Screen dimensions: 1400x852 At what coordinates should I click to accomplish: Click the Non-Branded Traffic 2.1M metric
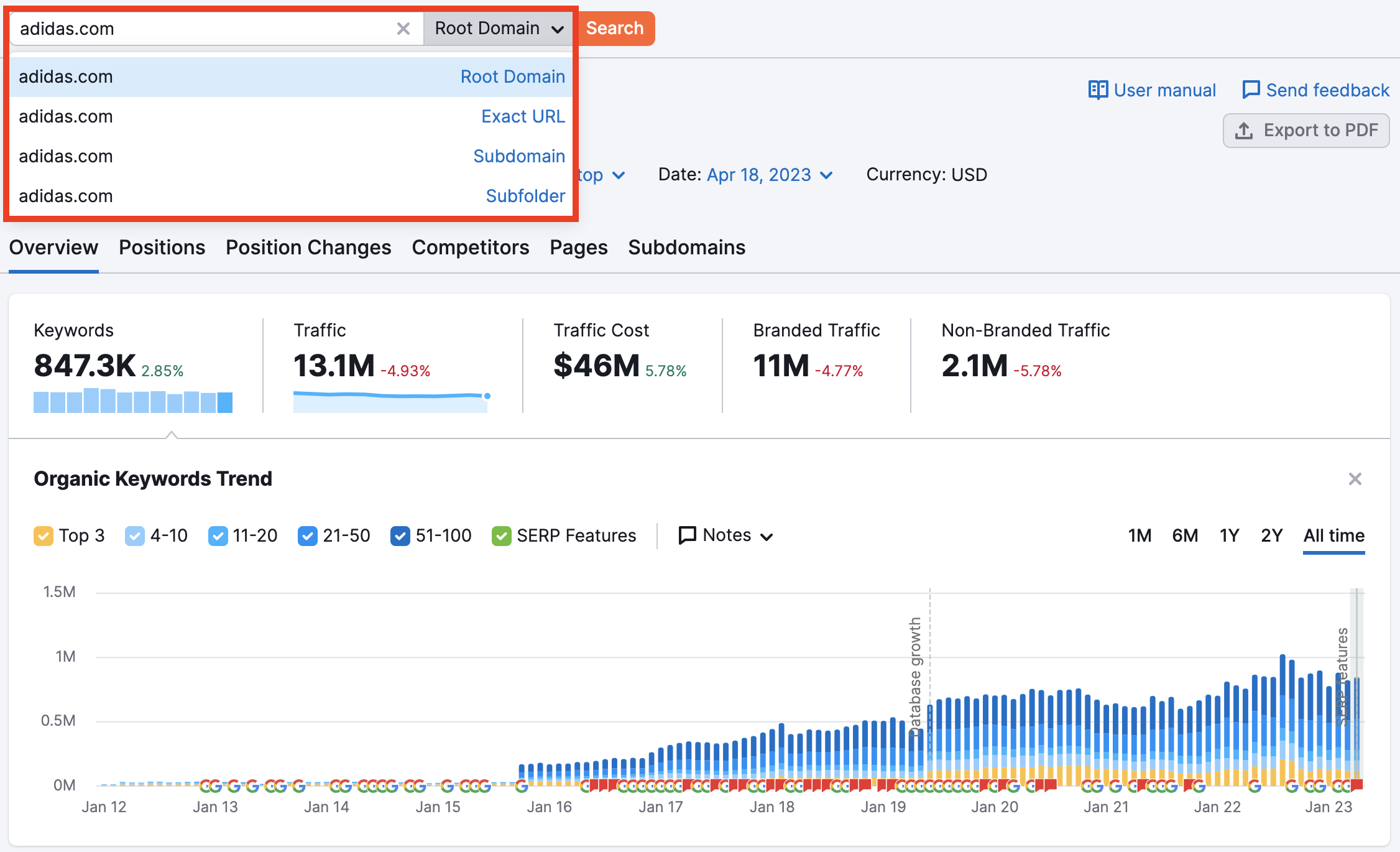(974, 365)
